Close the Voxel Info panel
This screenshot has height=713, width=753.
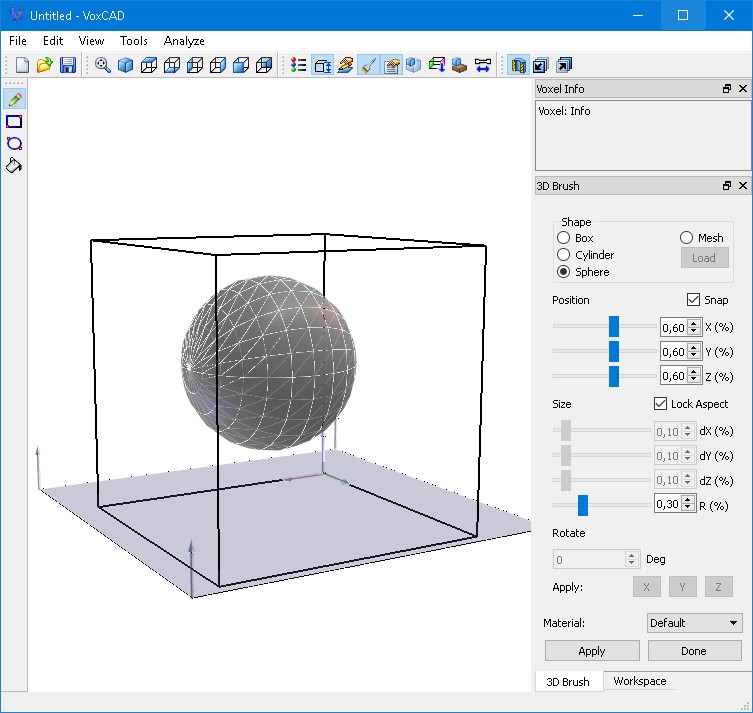(742, 88)
